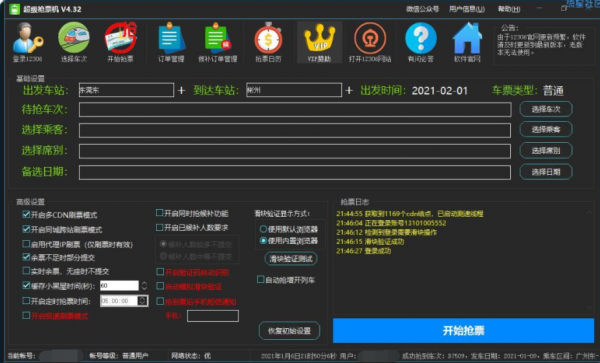The height and width of the screenshot is (363, 600).
Task: Enable 抢到票后手机短信通知 checkbox
Action: (x=160, y=301)
